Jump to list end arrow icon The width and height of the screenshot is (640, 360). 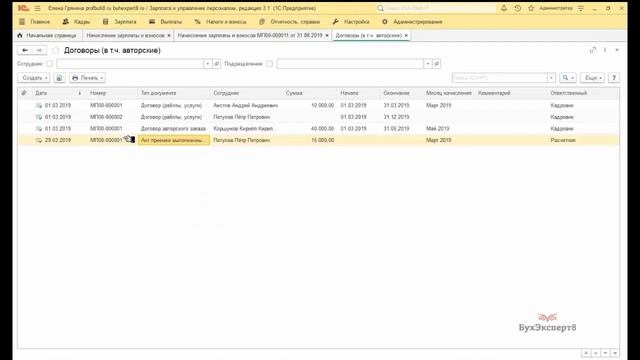[x=615, y=353]
